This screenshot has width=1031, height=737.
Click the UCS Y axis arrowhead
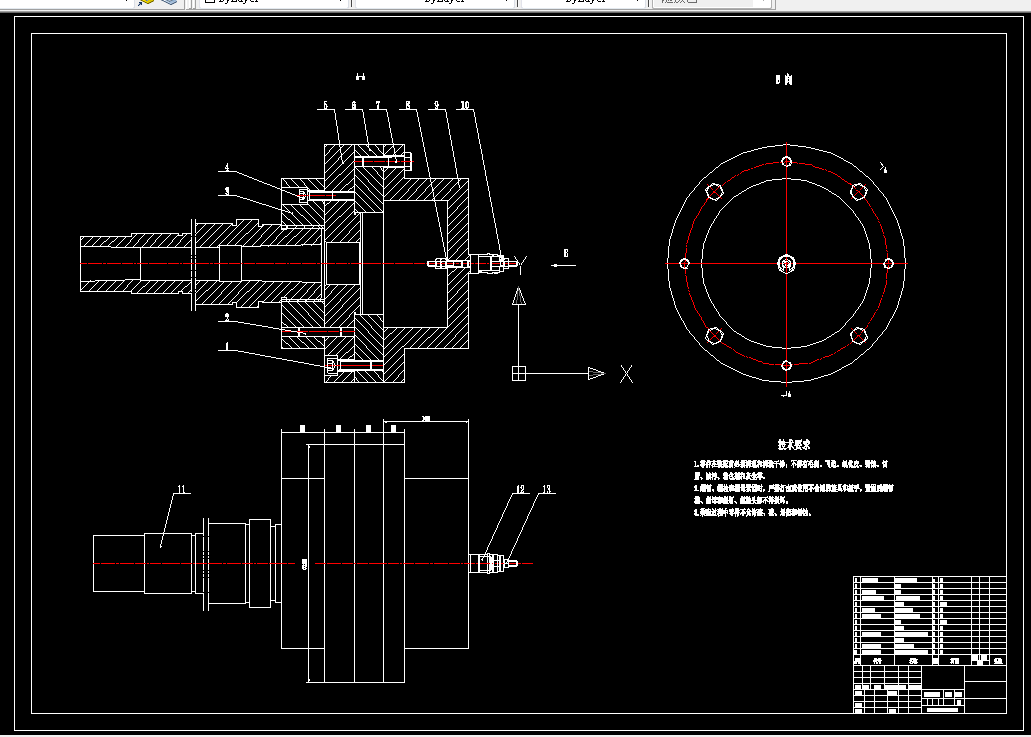pos(519,297)
